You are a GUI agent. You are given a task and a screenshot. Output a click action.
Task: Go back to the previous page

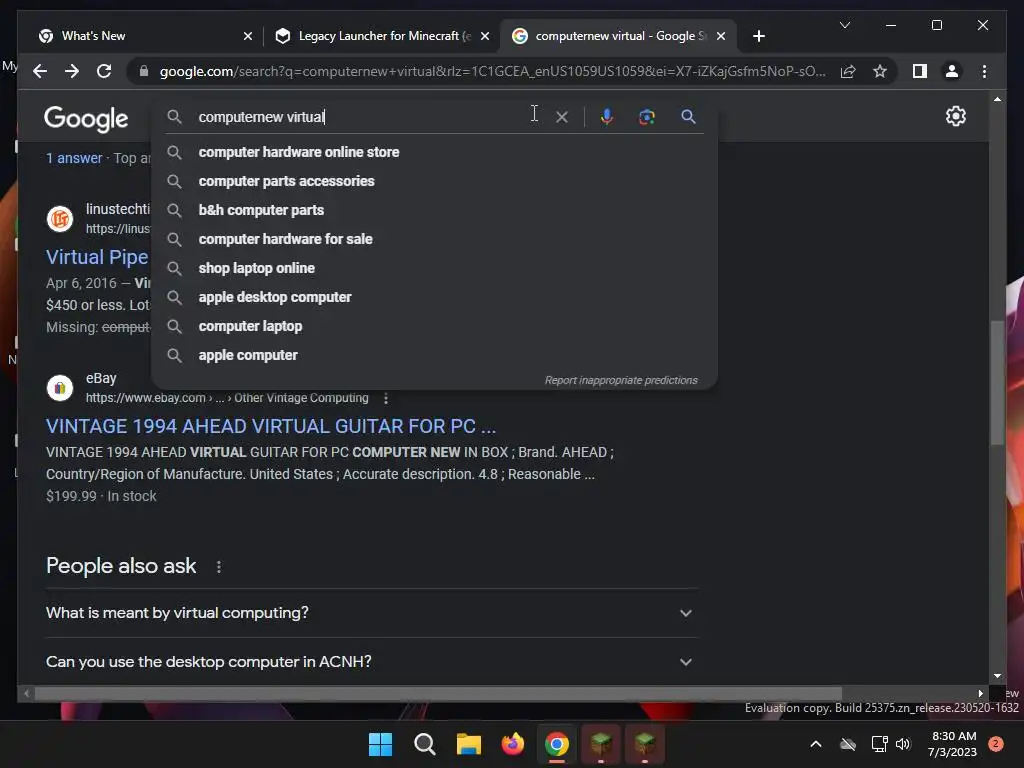(40, 71)
